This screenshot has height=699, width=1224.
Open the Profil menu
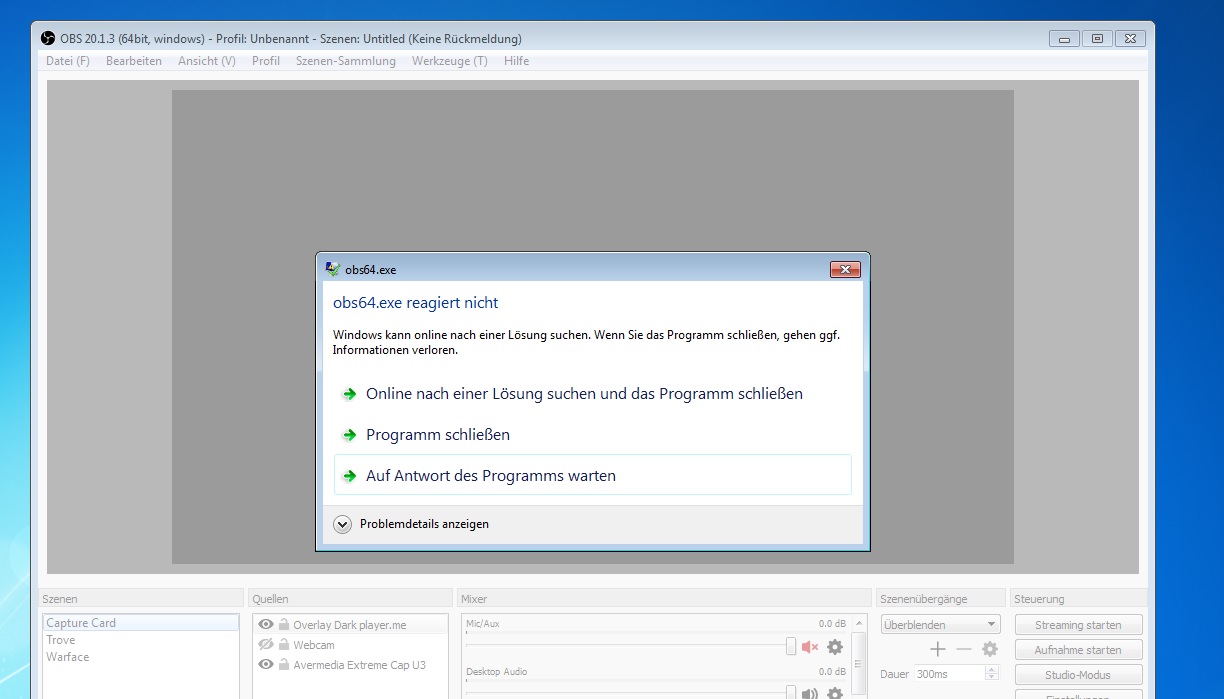266,61
